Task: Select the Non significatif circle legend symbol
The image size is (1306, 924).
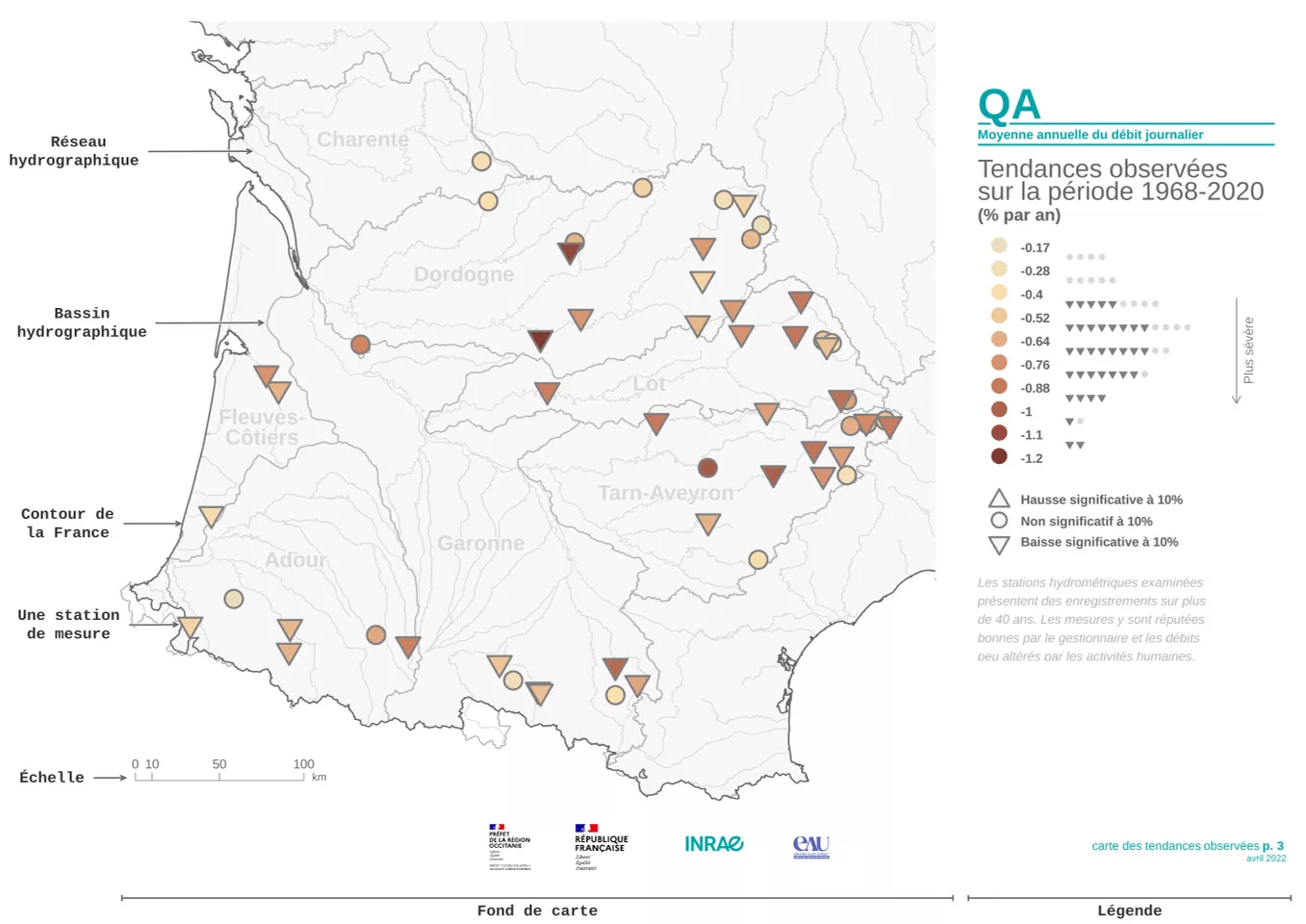Action: (x=999, y=521)
